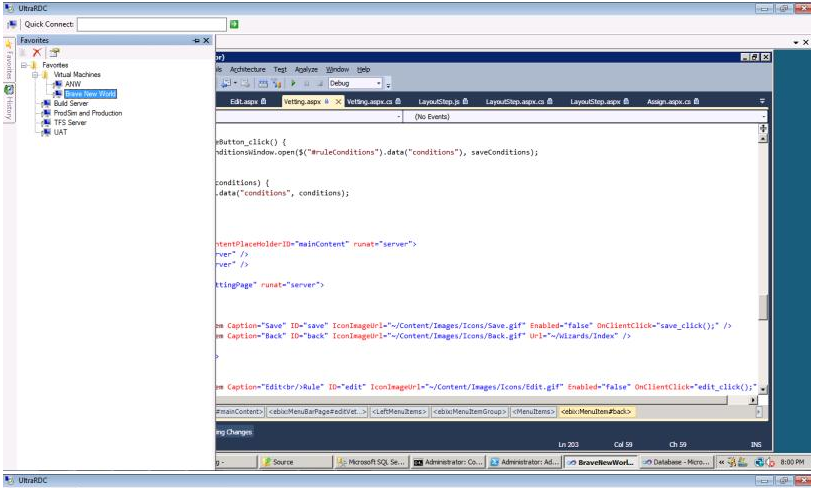This screenshot has width=815, height=488.
Task: Click the grayed new favorite icon
Action: (x=23, y=52)
